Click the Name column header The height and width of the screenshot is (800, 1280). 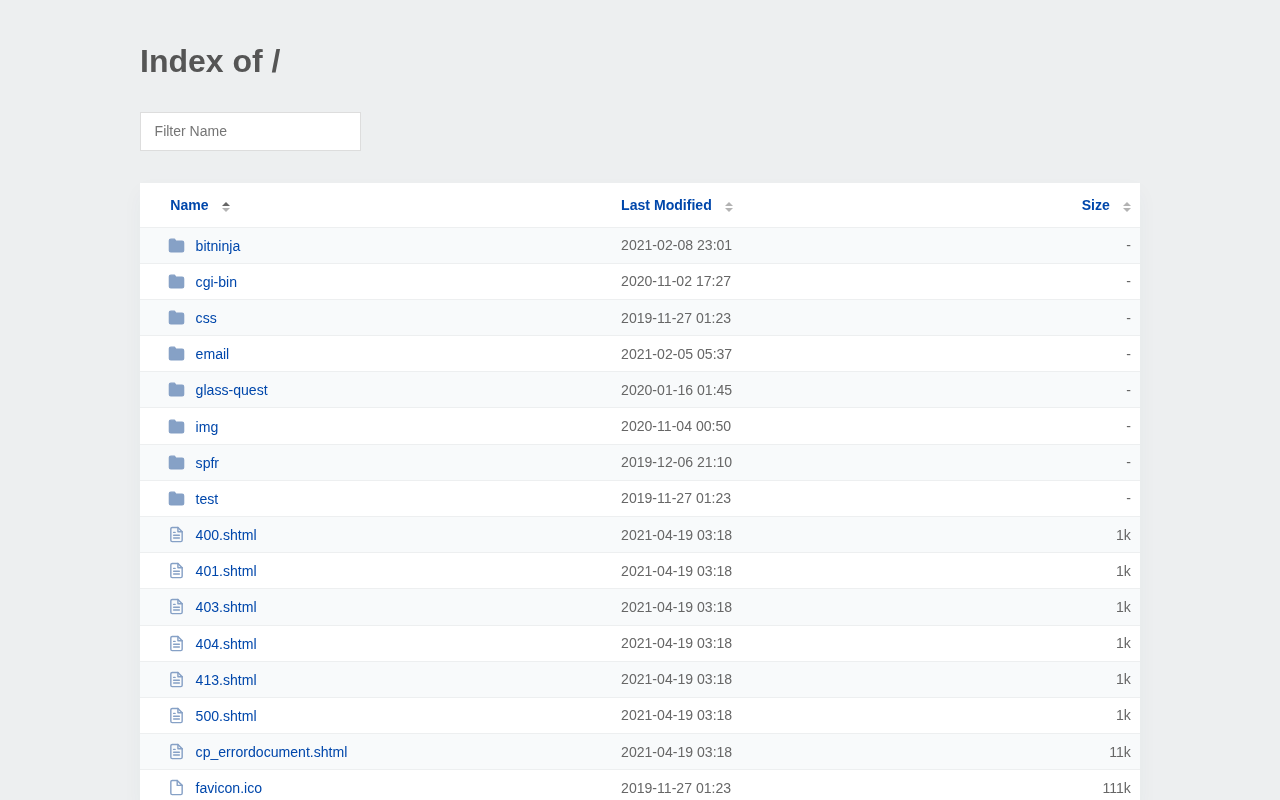[189, 205]
